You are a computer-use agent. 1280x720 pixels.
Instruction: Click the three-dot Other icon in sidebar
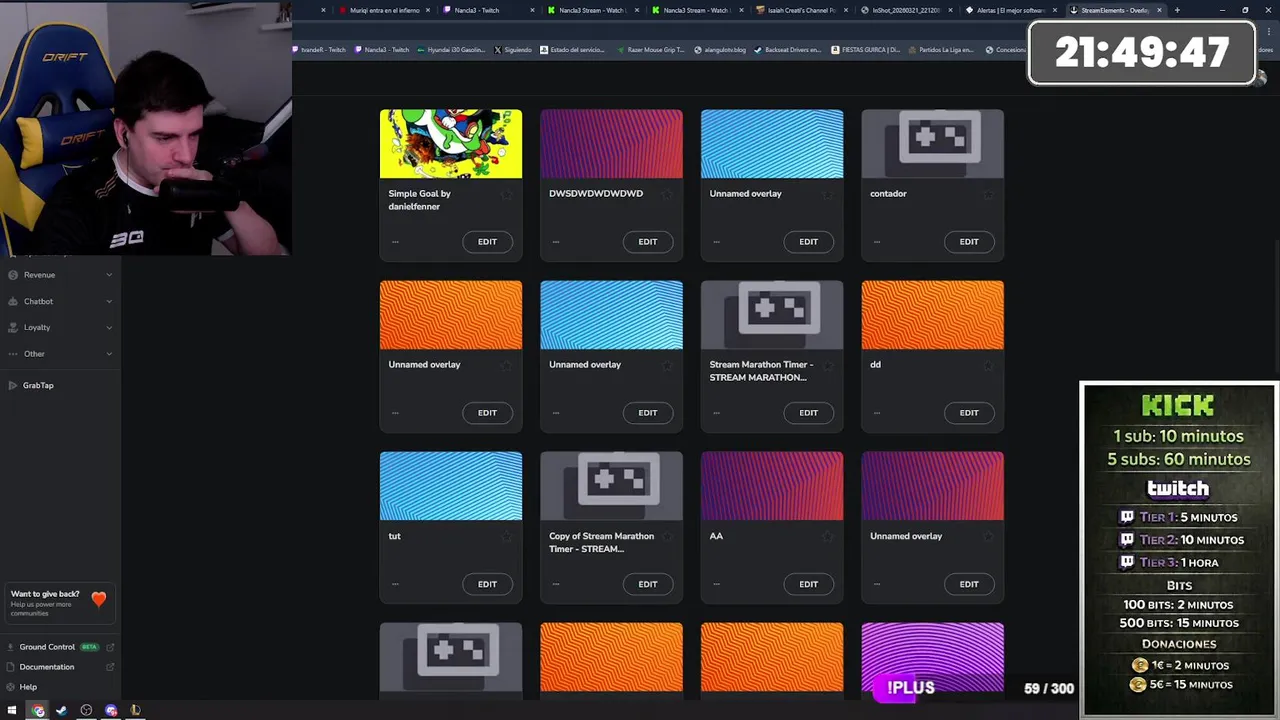coord(13,354)
